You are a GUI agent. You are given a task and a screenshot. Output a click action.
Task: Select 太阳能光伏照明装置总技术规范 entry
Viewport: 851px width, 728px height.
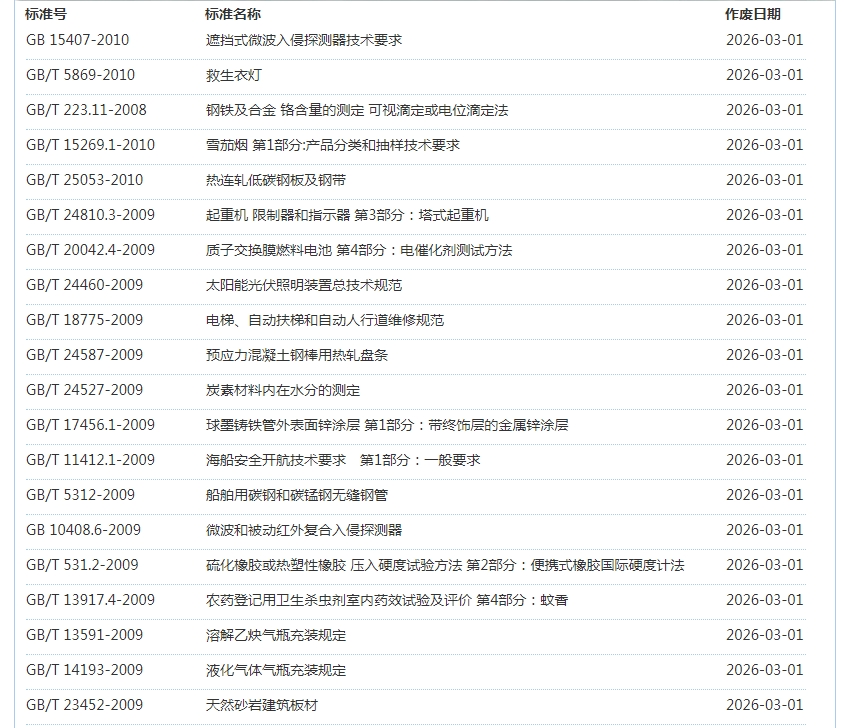(x=303, y=285)
